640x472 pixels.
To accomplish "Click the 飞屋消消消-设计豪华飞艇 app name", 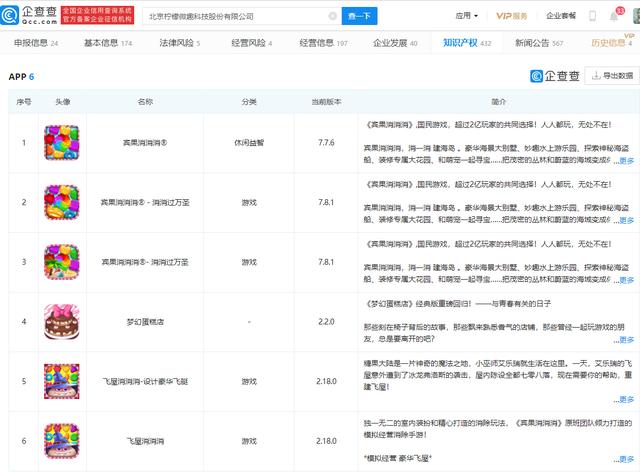I will point(145,381).
